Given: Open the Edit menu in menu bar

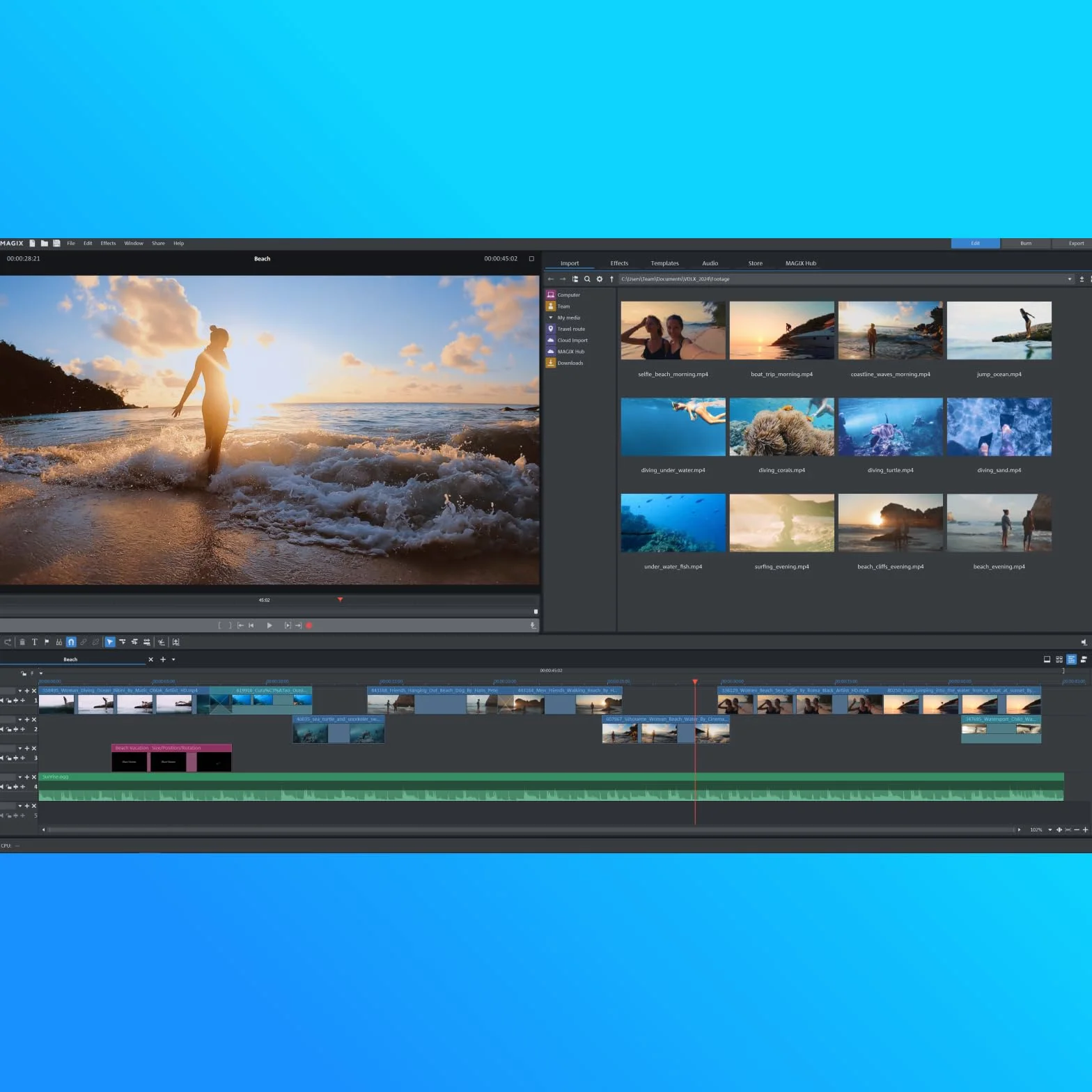Looking at the screenshot, I should coord(88,243).
